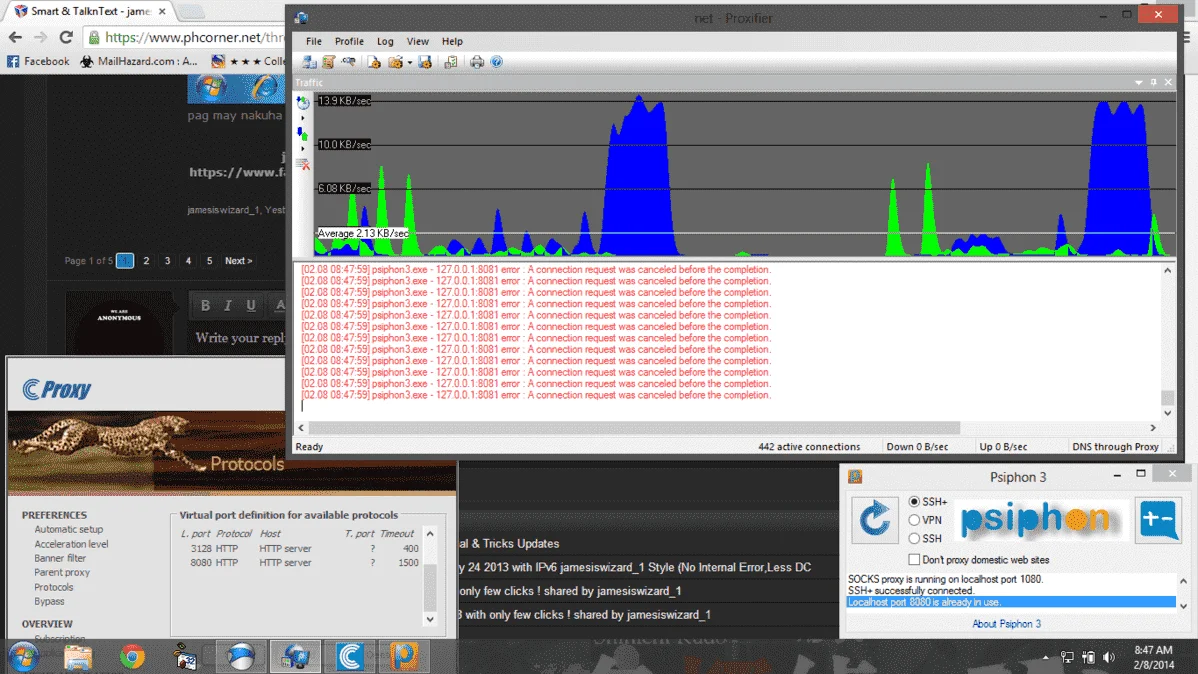Screen dimensions: 1198x674
Task: Click the Print icon in Proxifier toolbar
Action: pos(477,62)
